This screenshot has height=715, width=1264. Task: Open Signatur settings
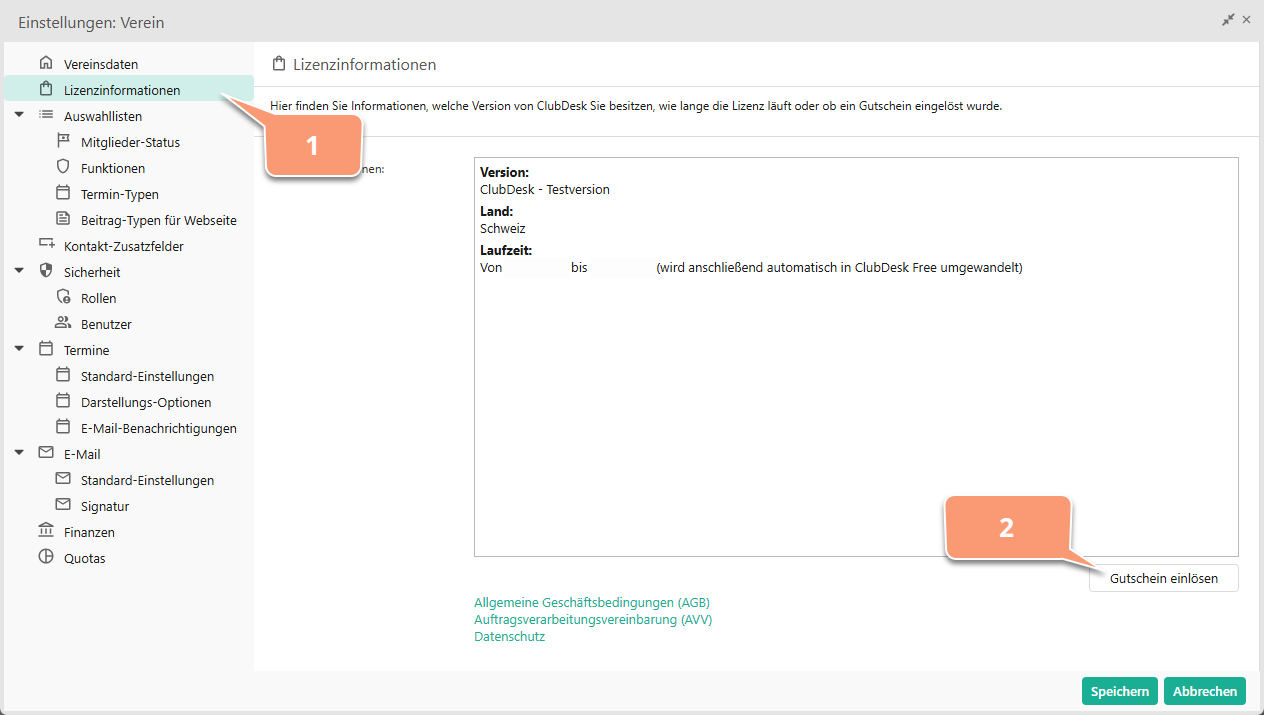105,506
